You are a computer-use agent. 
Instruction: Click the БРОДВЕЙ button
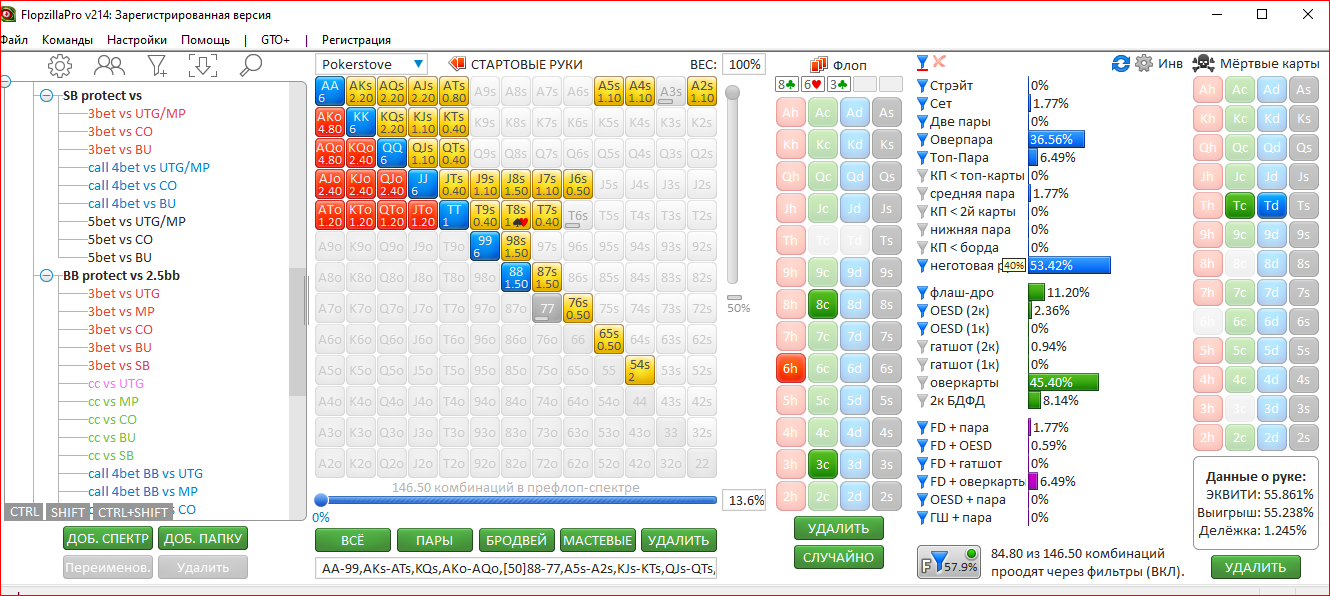coord(516,541)
